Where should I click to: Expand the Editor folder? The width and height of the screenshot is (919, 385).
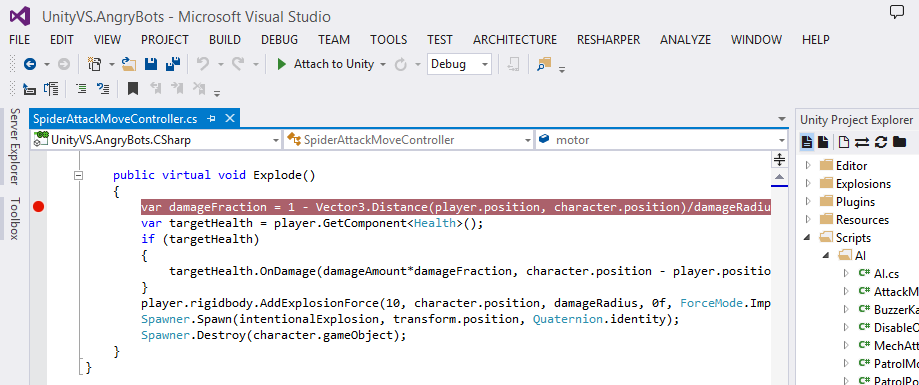point(809,165)
